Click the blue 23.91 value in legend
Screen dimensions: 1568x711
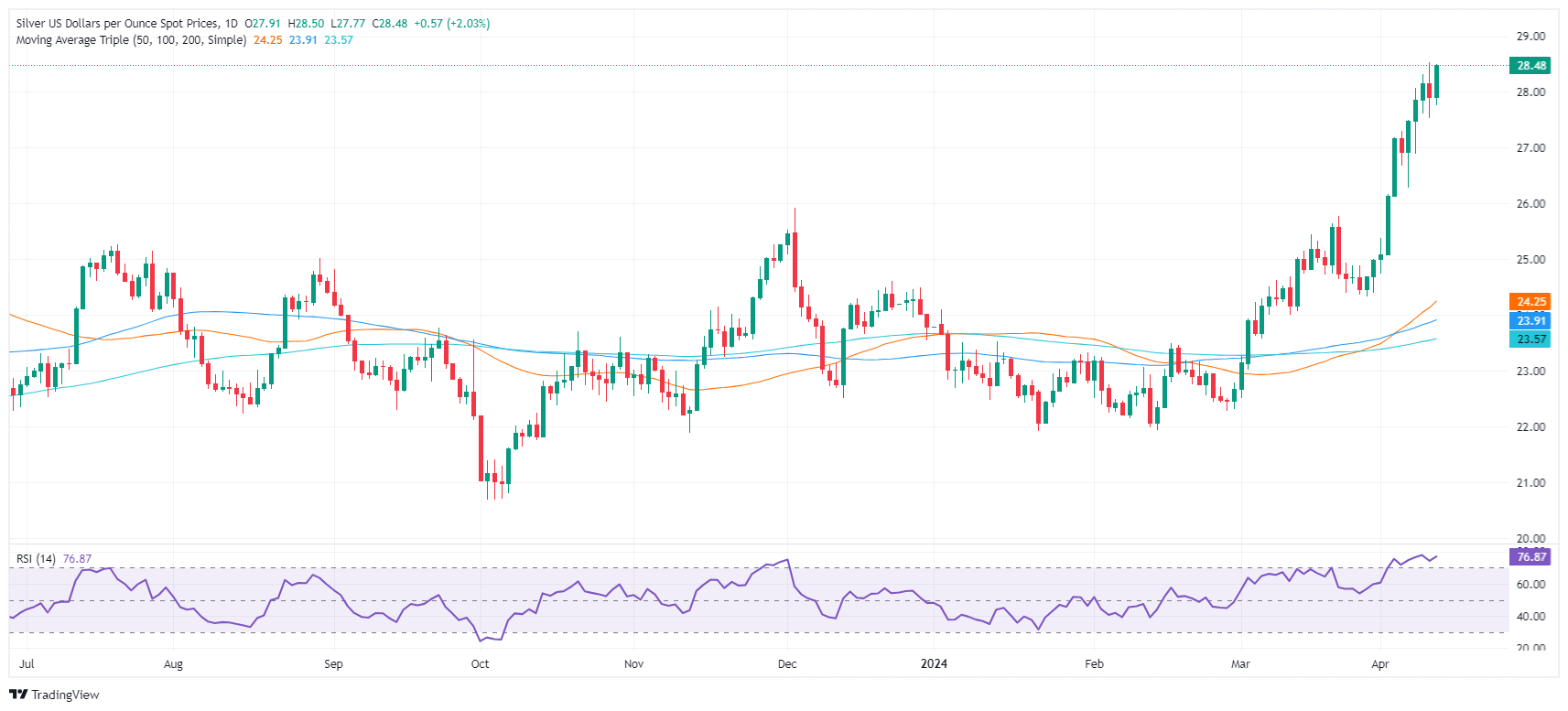click(x=303, y=40)
